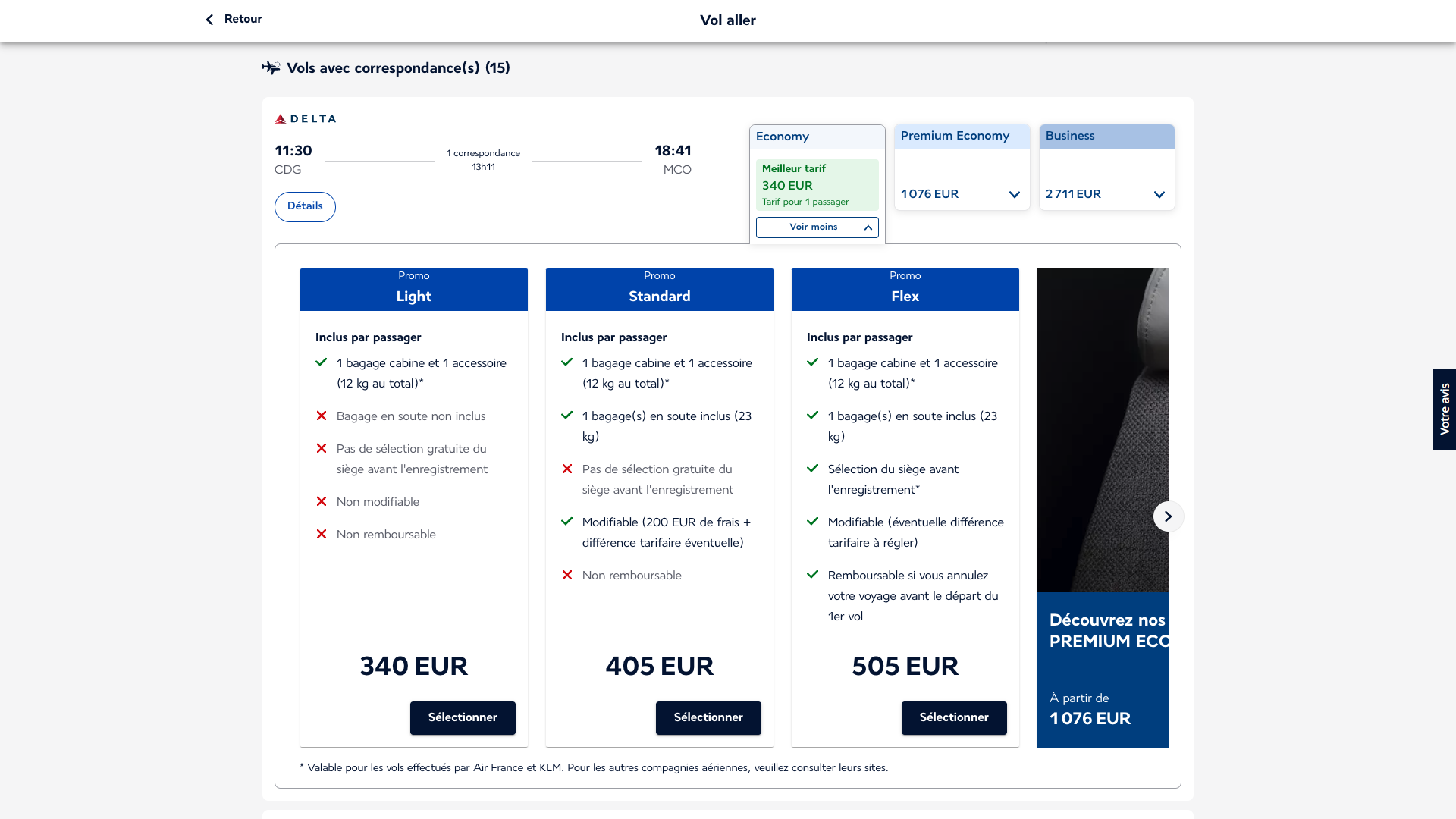This screenshot has height=819, width=1456.
Task: Expand Premium Economy fares with its chevron
Action: click(1015, 195)
